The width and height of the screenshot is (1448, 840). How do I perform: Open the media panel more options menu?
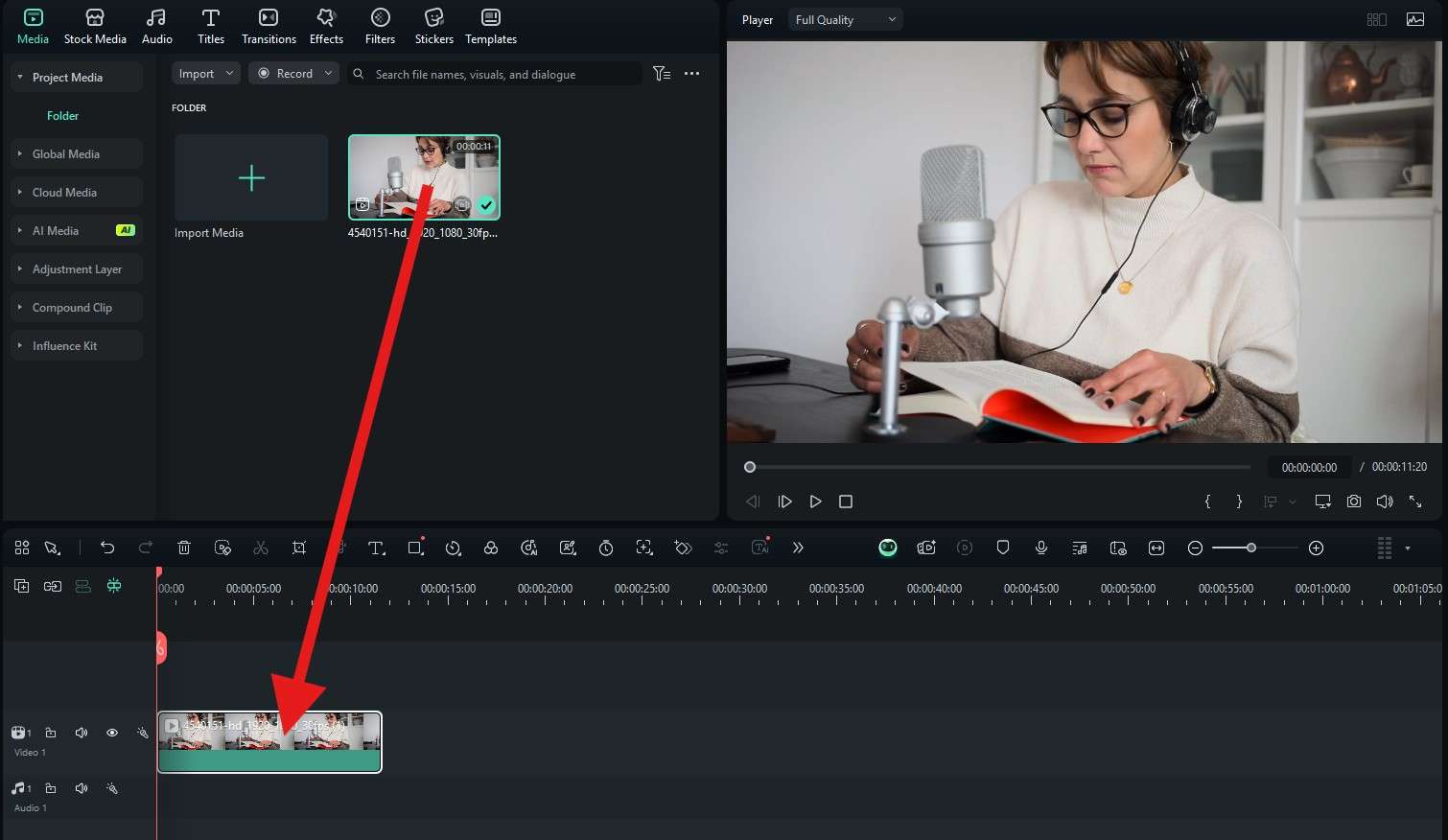(x=691, y=74)
